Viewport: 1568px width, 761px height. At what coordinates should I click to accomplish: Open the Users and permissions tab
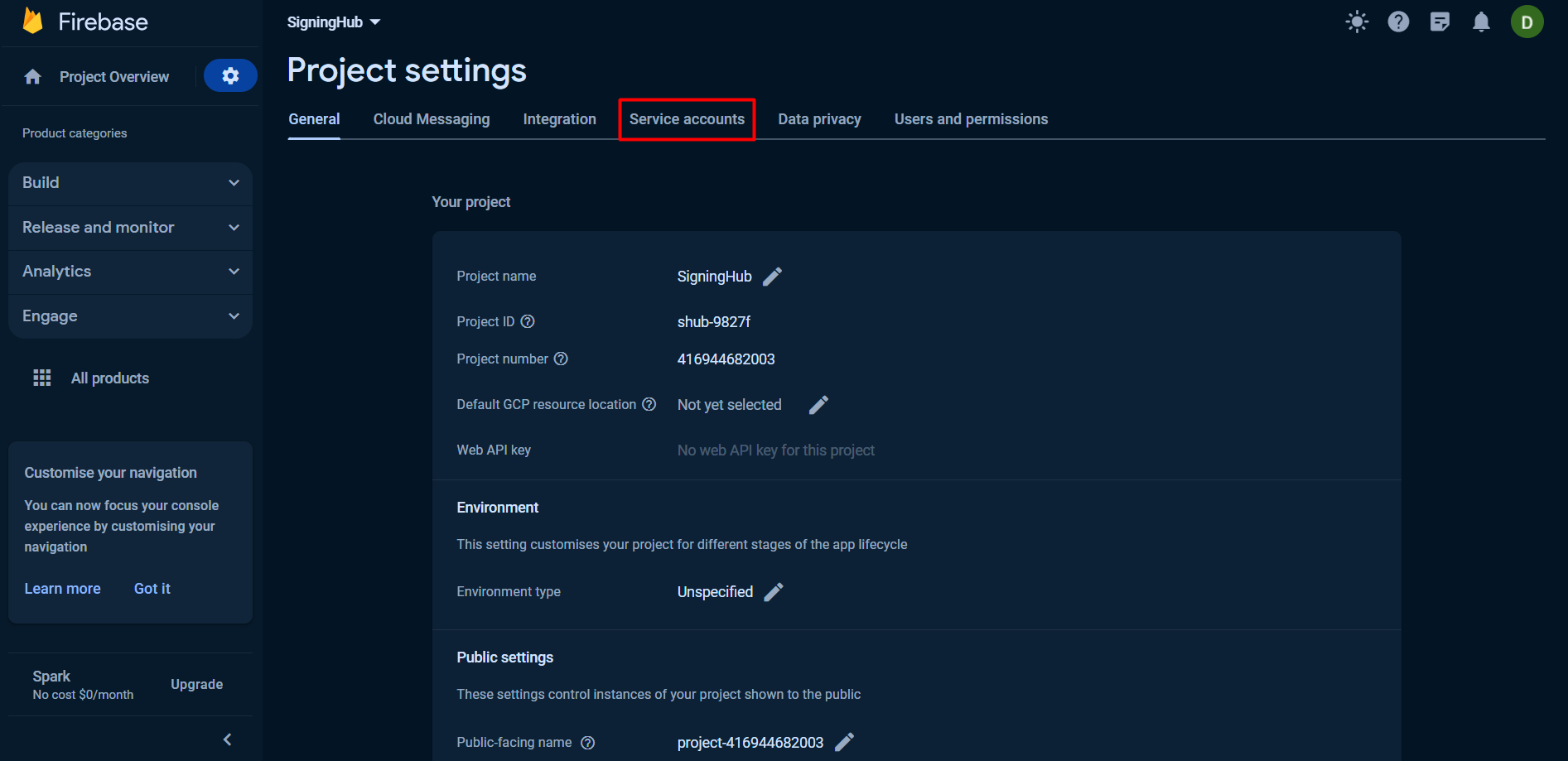pyautogui.click(x=971, y=119)
